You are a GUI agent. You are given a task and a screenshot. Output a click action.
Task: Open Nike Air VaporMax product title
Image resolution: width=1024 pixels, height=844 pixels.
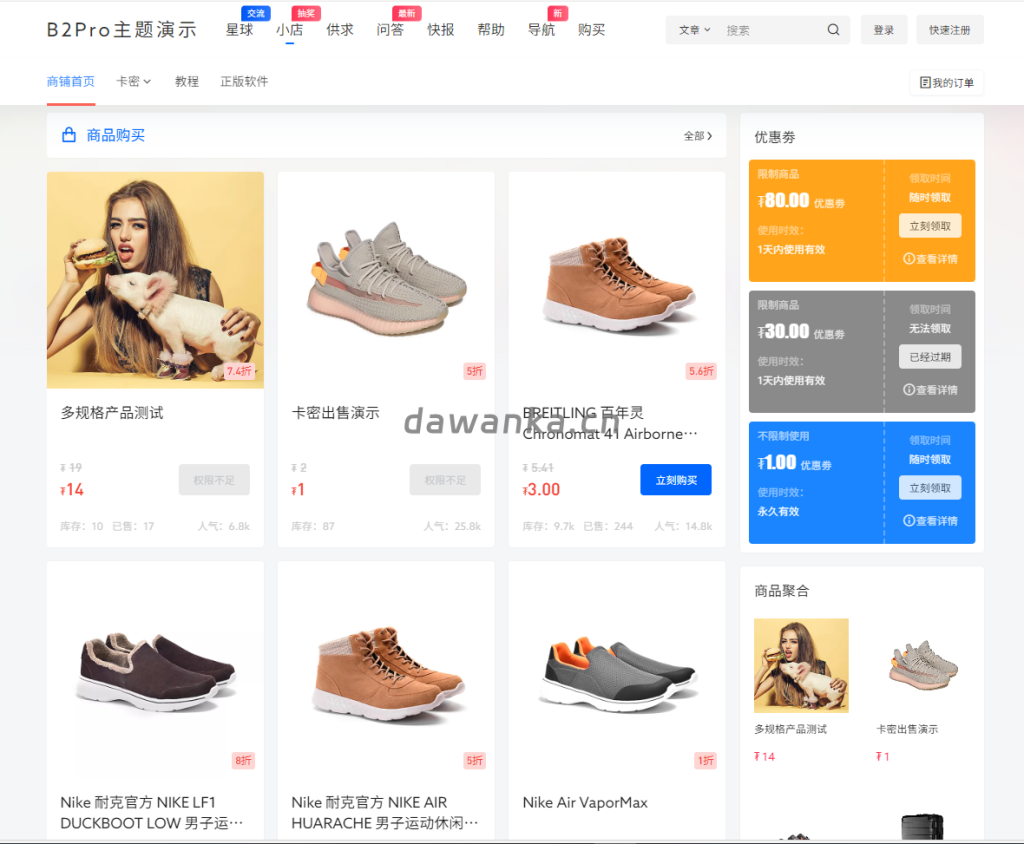[585, 803]
